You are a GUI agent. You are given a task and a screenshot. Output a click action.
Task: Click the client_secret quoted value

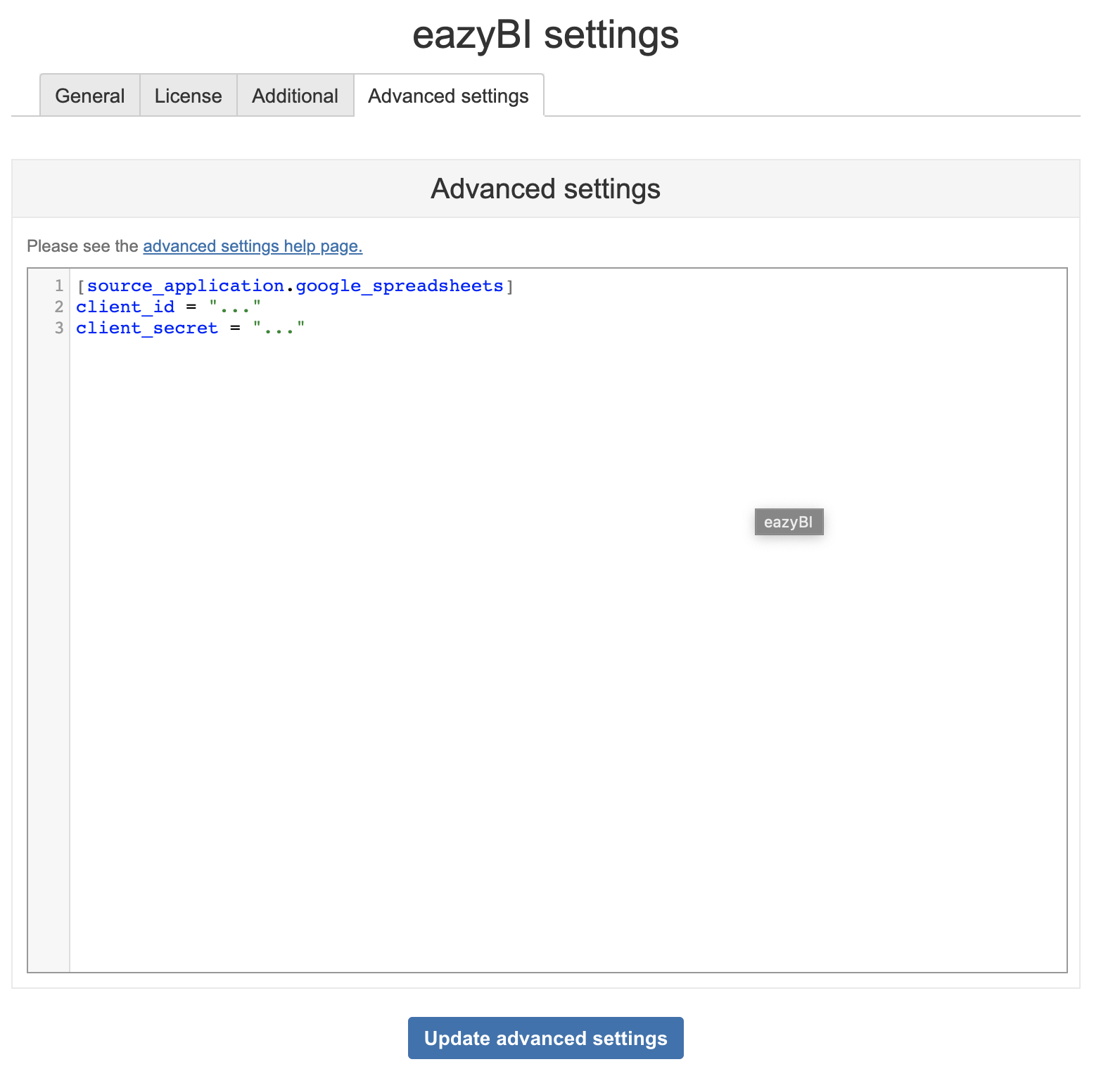pos(279,328)
